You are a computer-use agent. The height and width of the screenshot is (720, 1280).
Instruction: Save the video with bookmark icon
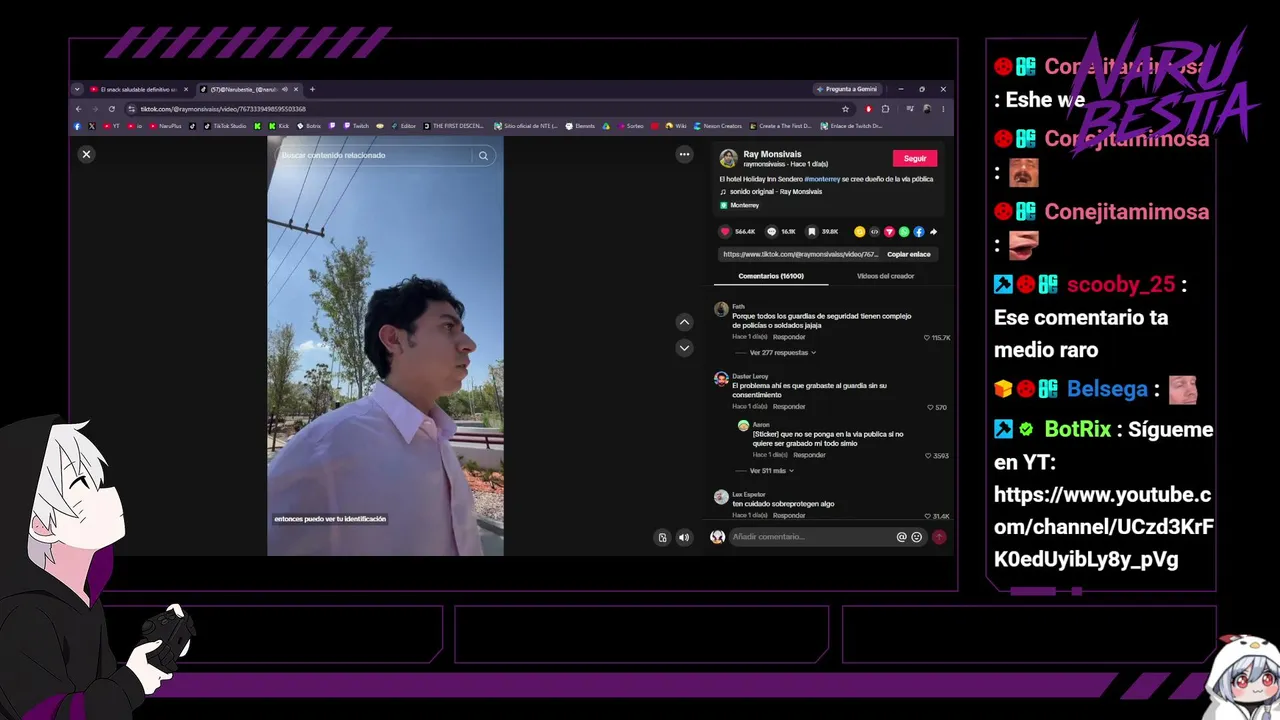pos(812,231)
